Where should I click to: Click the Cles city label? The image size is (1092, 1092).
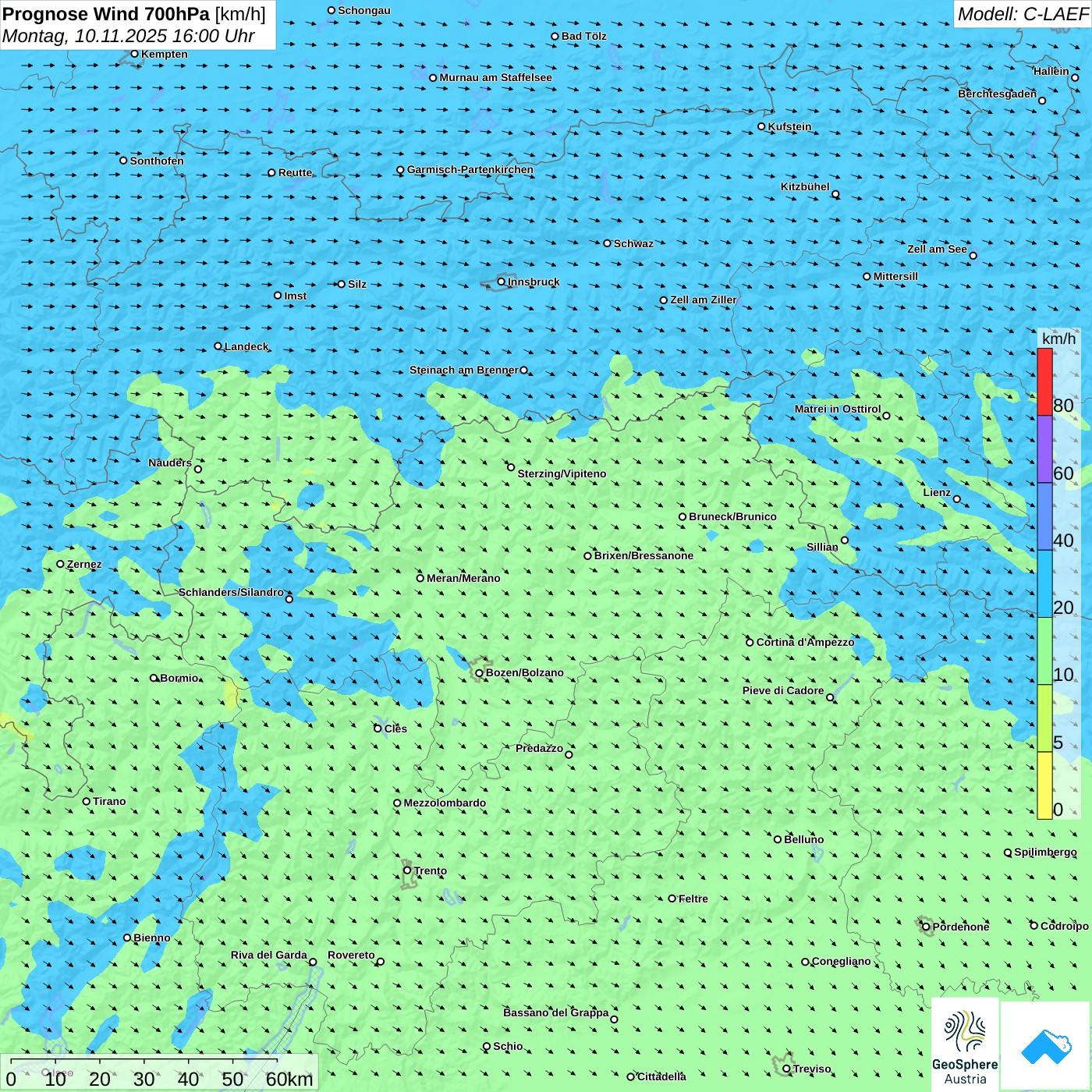click(x=395, y=729)
